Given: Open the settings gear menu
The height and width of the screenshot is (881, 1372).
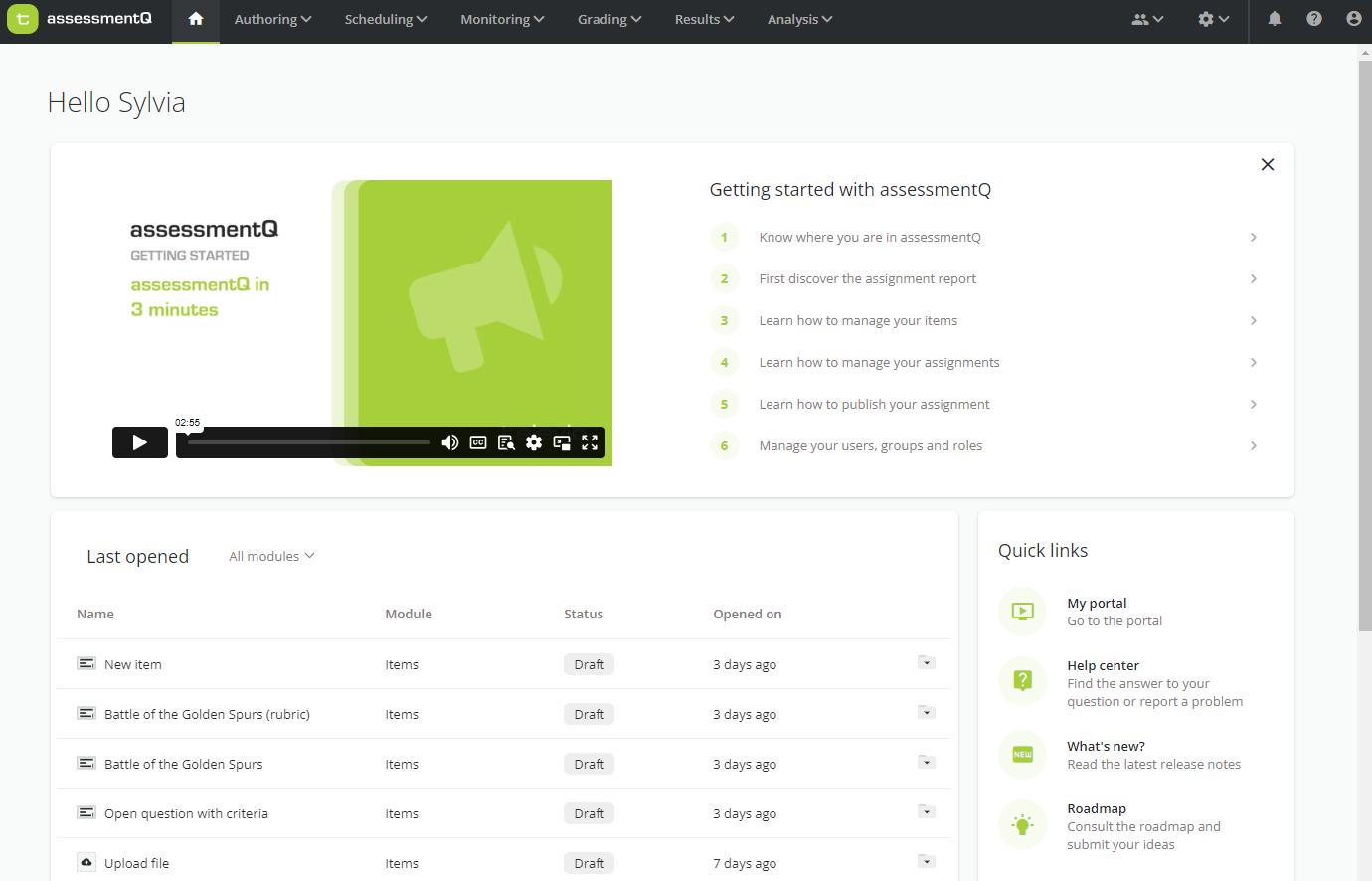Looking at the screenshot, I should 1214,19.
